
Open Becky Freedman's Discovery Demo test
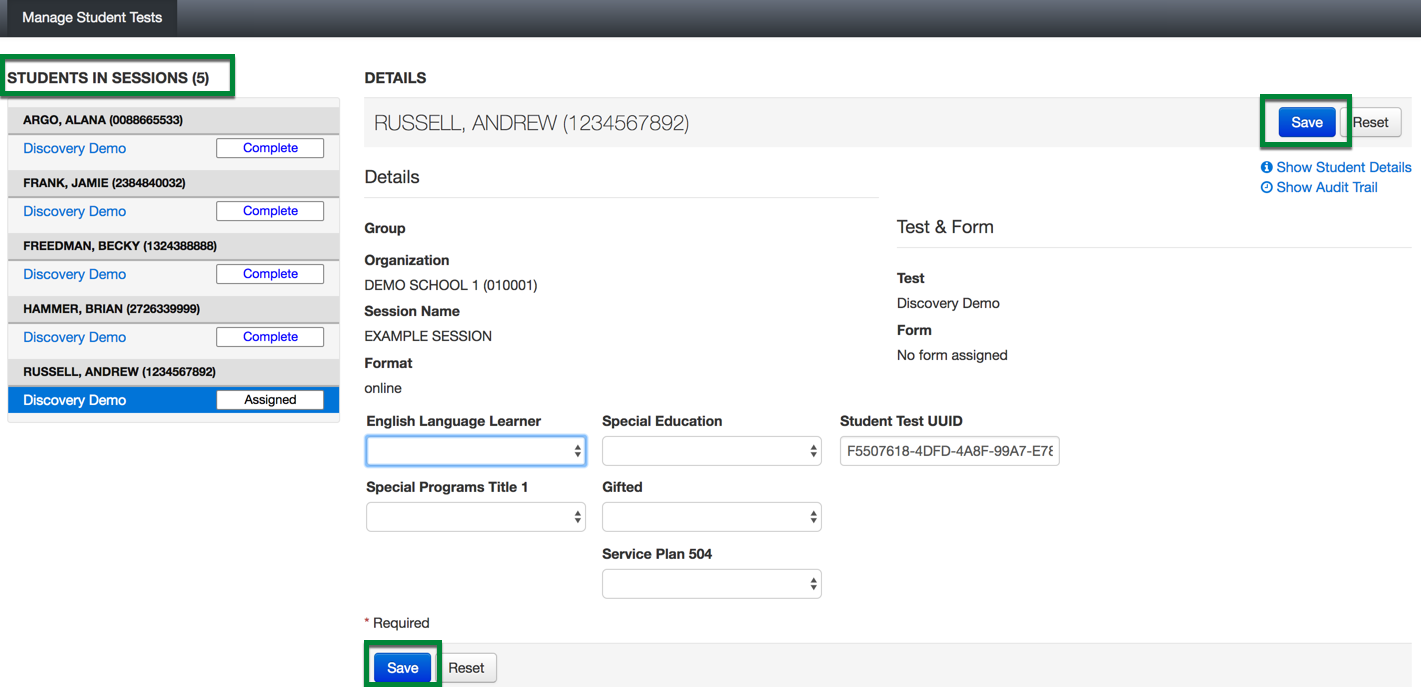(x=75, y=274)
